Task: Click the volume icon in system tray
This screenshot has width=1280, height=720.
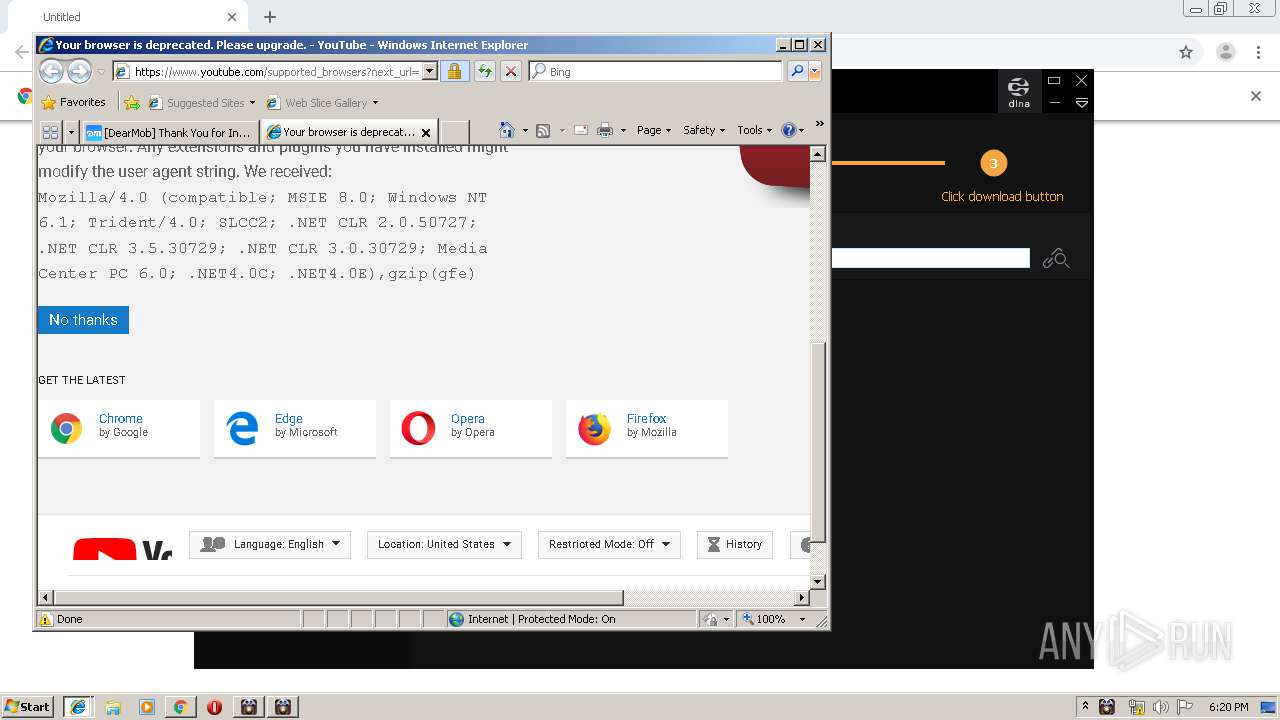Action: pyautogui.click(x=1160, y=707)
